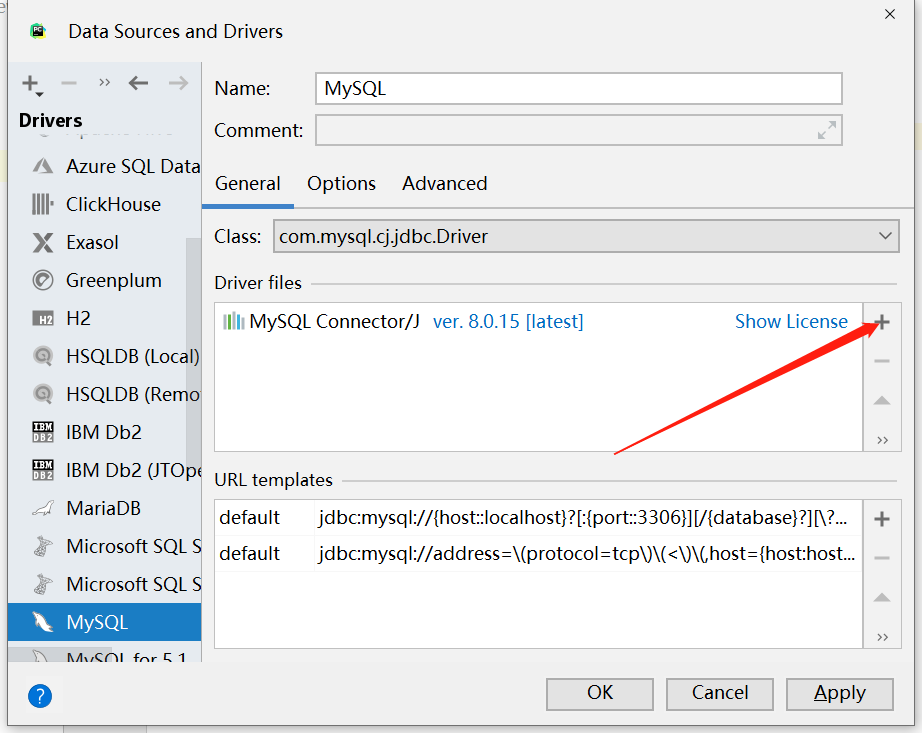This screenshot has height=733, width=922.
Task: Add a driver file with the plus icon
Action: click(x=881, y=322)
